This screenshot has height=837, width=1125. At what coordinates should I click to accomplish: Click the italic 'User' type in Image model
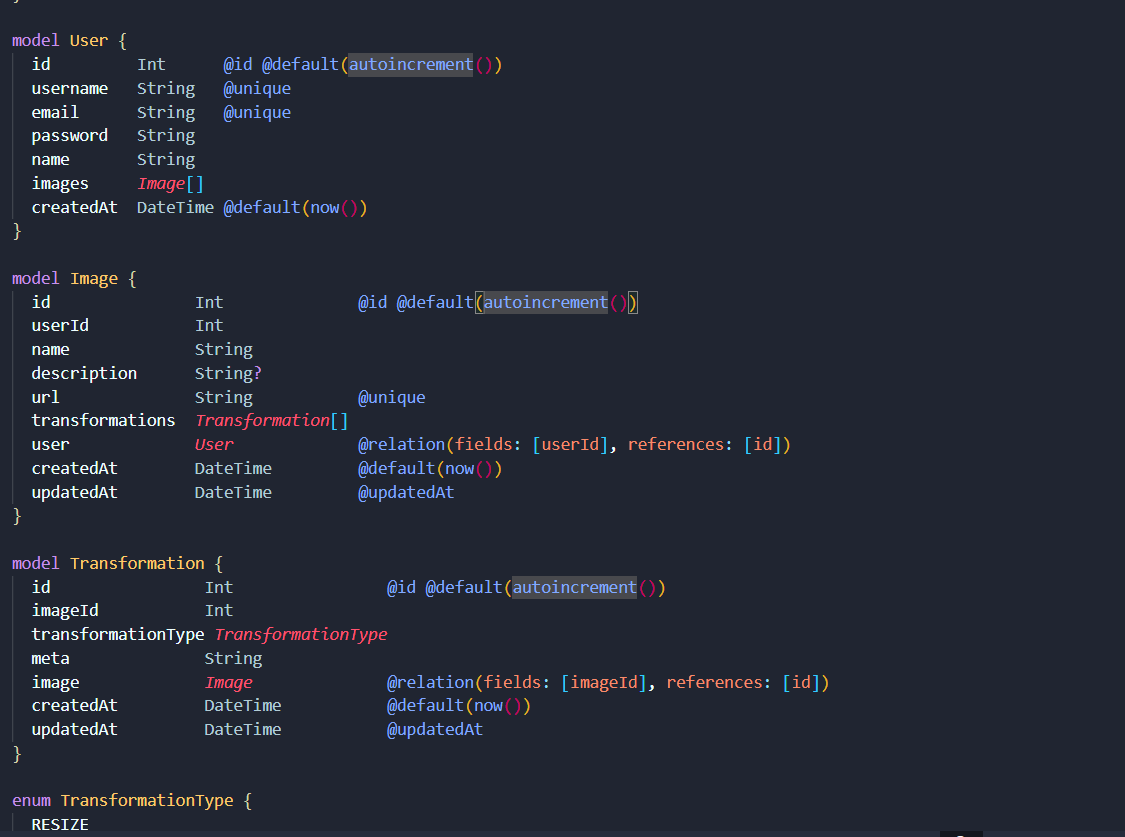(x=215, y=445)
